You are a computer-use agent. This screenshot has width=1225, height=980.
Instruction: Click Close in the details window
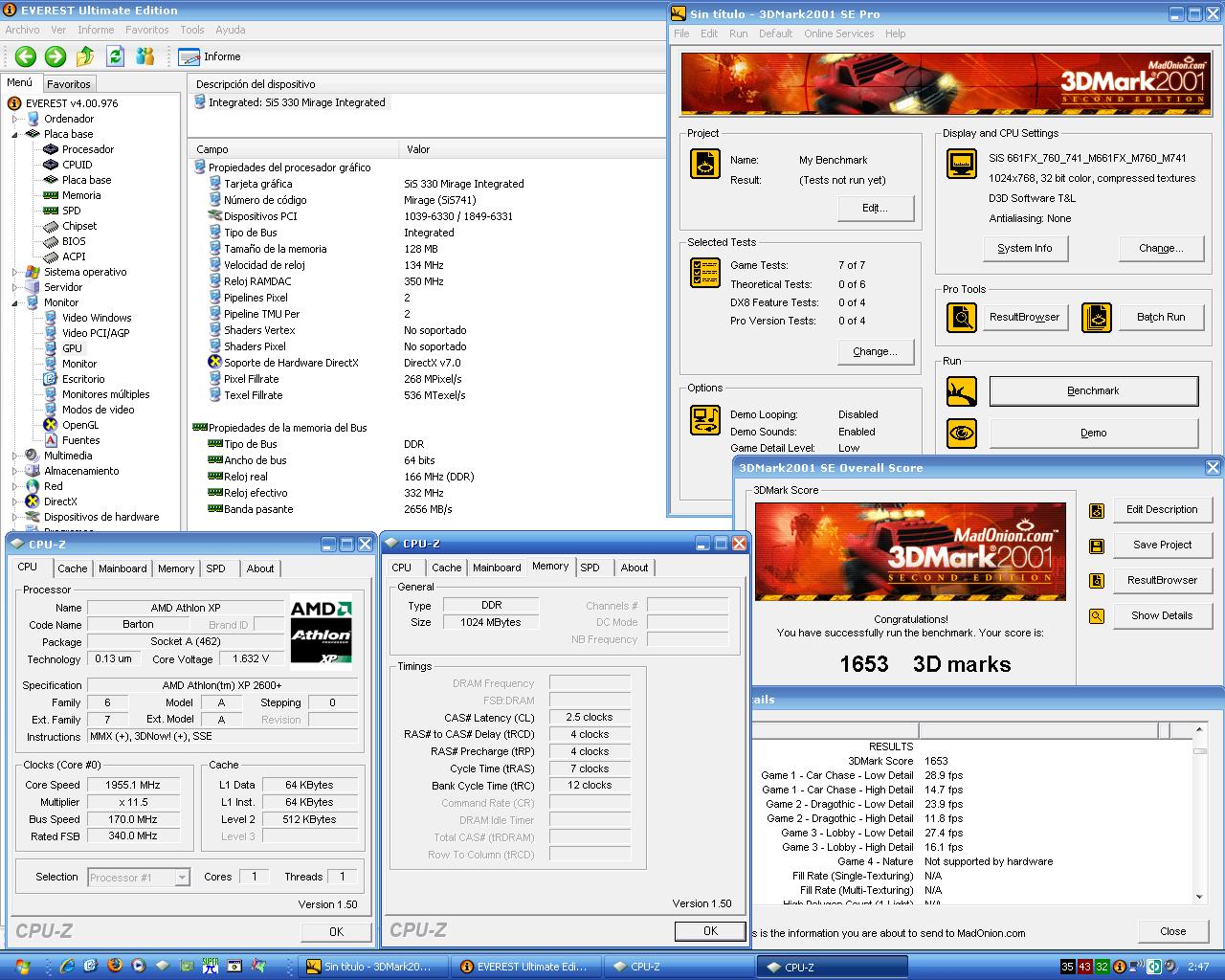pyautogui.click(x=1172, y=931)
